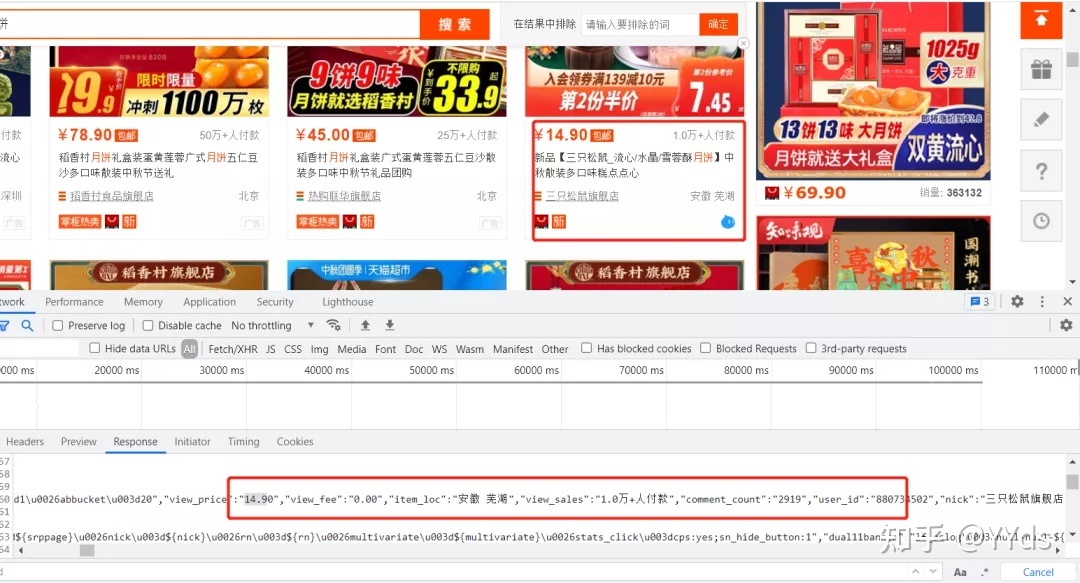Toggle the network filter funnel icon
1080x583 pixels.
click(3, 325)
